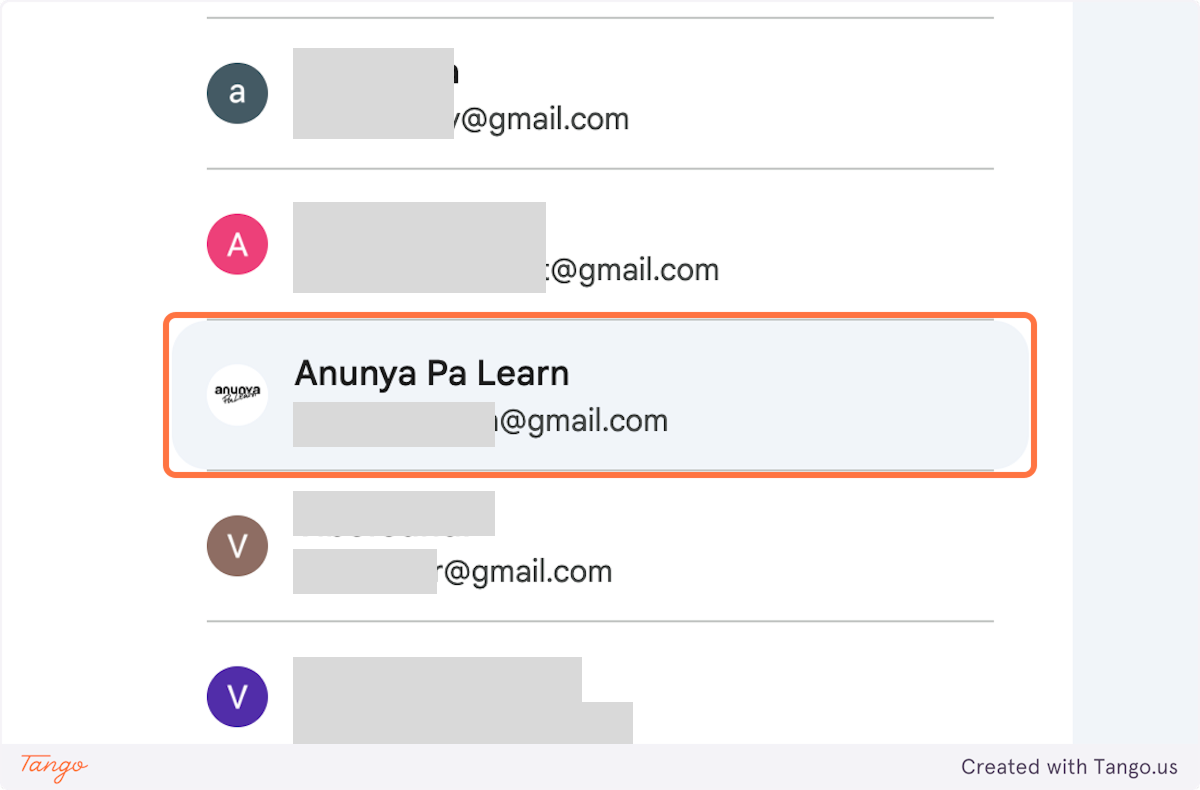Click the highlighted account's circular profile picture
Screen dimensions: 1200x790
point(237,395)
